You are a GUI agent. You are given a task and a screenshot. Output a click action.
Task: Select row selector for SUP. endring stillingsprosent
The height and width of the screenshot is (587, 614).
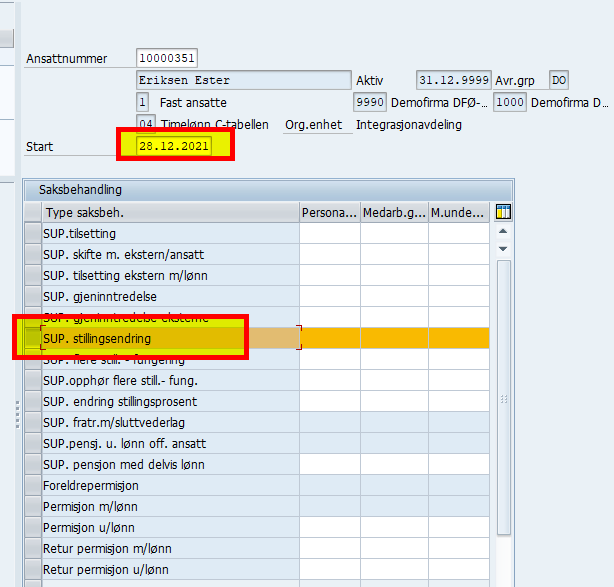(x=33, y=401)
